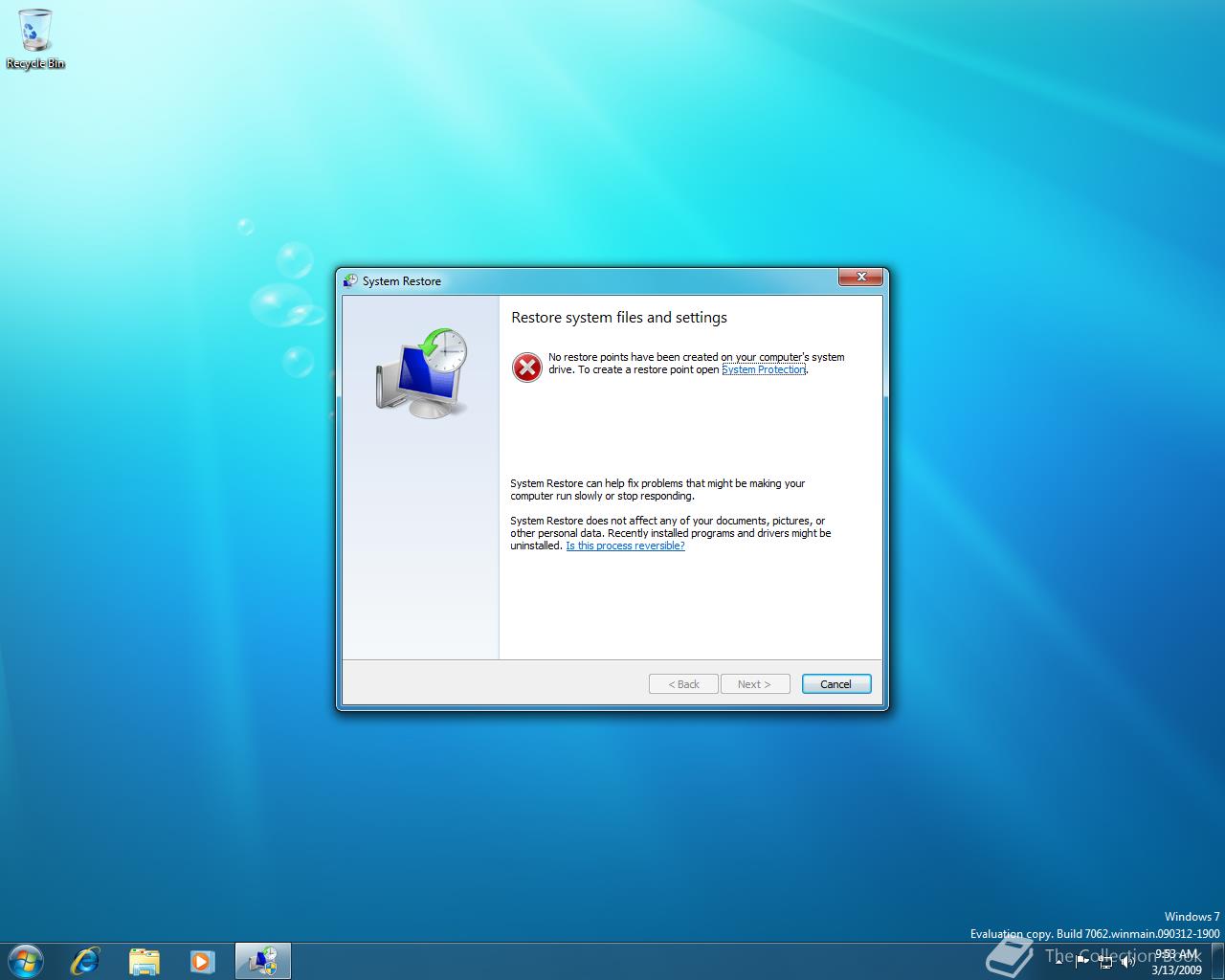The height and width of the screenshot is (980, 1225).
Task: Click the 'No restore points have been created' text
Action: (x=697, y=364)
